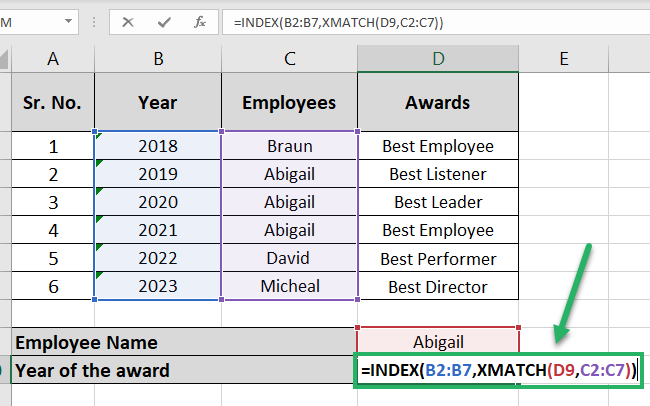Select the Braun employee cell

pos(290,146)
